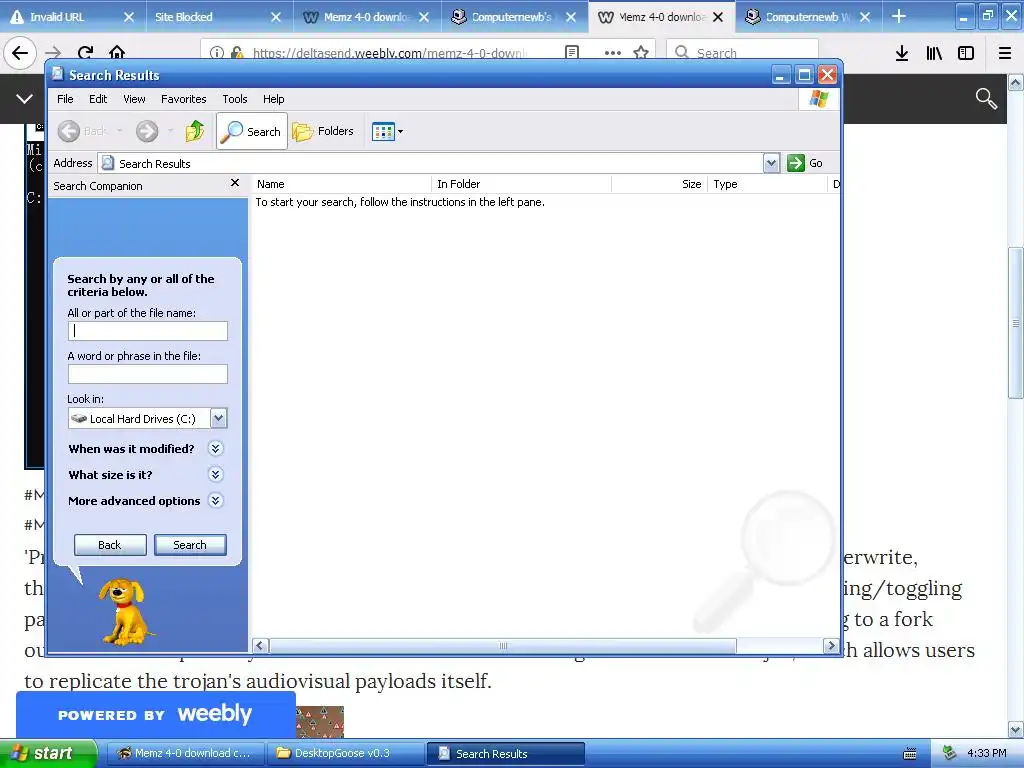This screenshot has width=1024, height=768.
Task: Switch to Memz 4-0 download taskbar item
Action: point(185,753)
